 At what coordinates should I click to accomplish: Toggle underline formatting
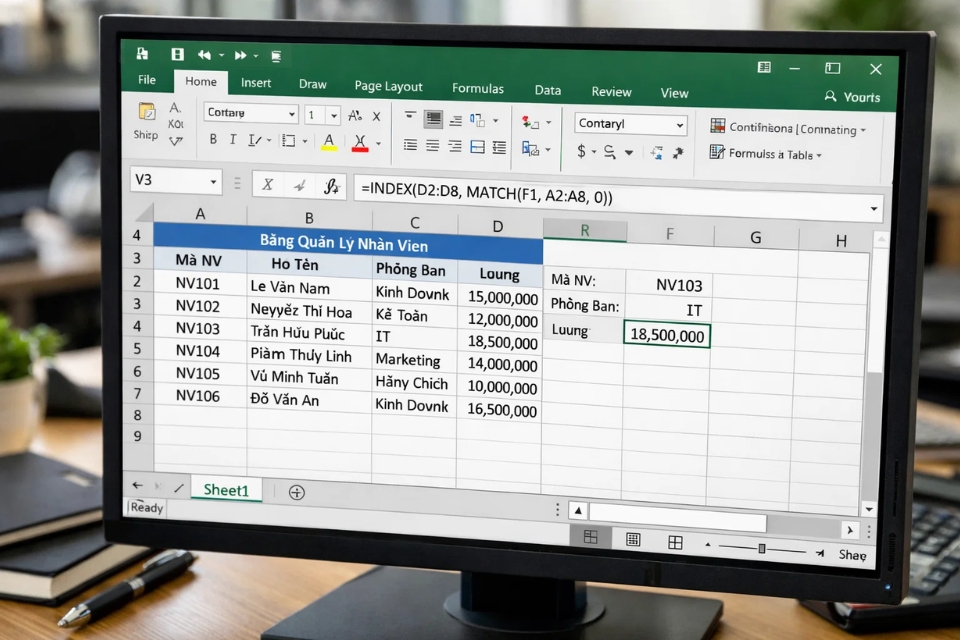pyautogui.click(x=251, y=140)
